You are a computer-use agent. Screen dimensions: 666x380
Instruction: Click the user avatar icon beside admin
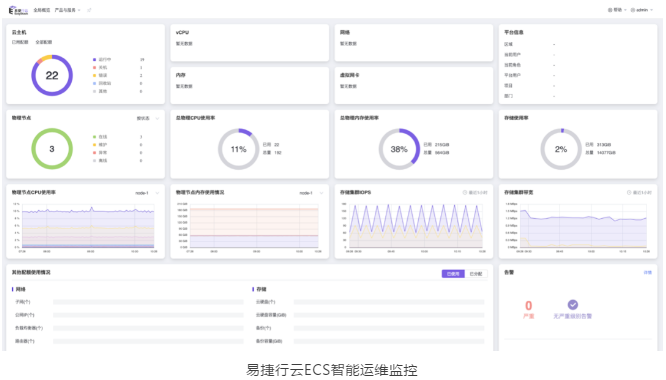633,10
